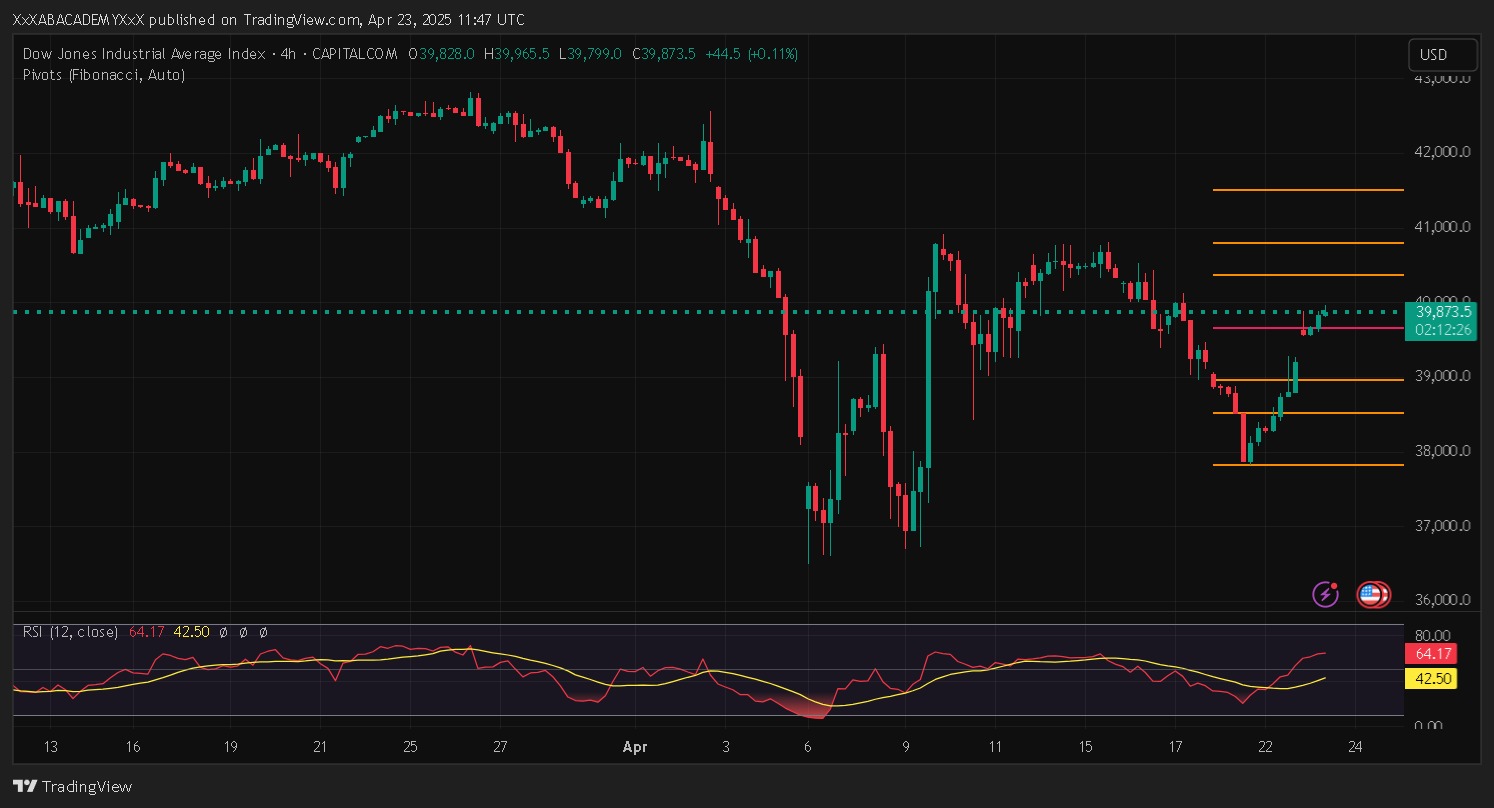1494x808 pixels.
Task: Click the Apr label on the time axis
Action: point(634,747)
